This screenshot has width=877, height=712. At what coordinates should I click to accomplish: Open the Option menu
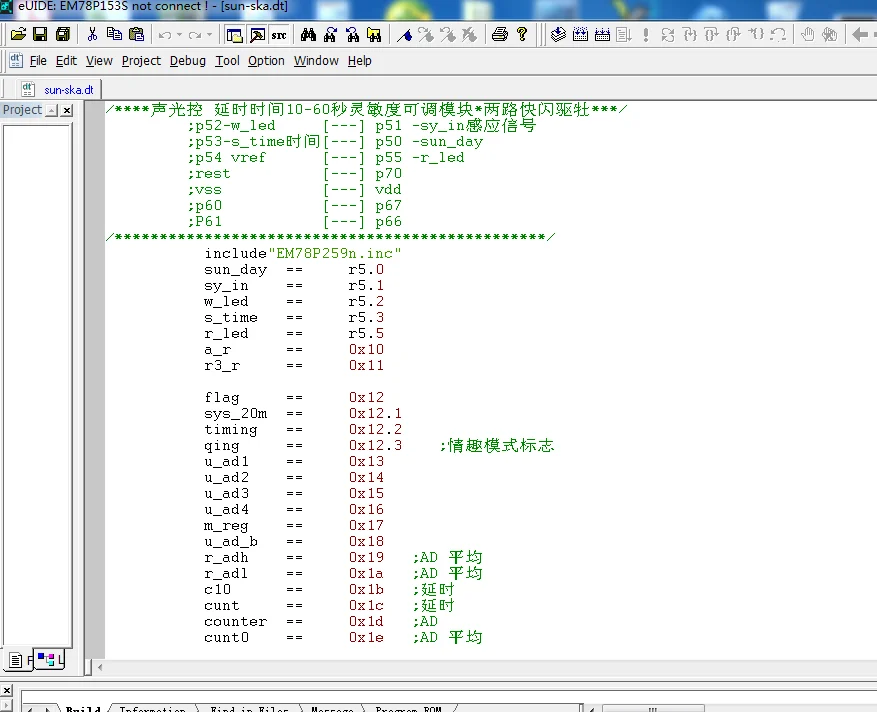(266, 61)
